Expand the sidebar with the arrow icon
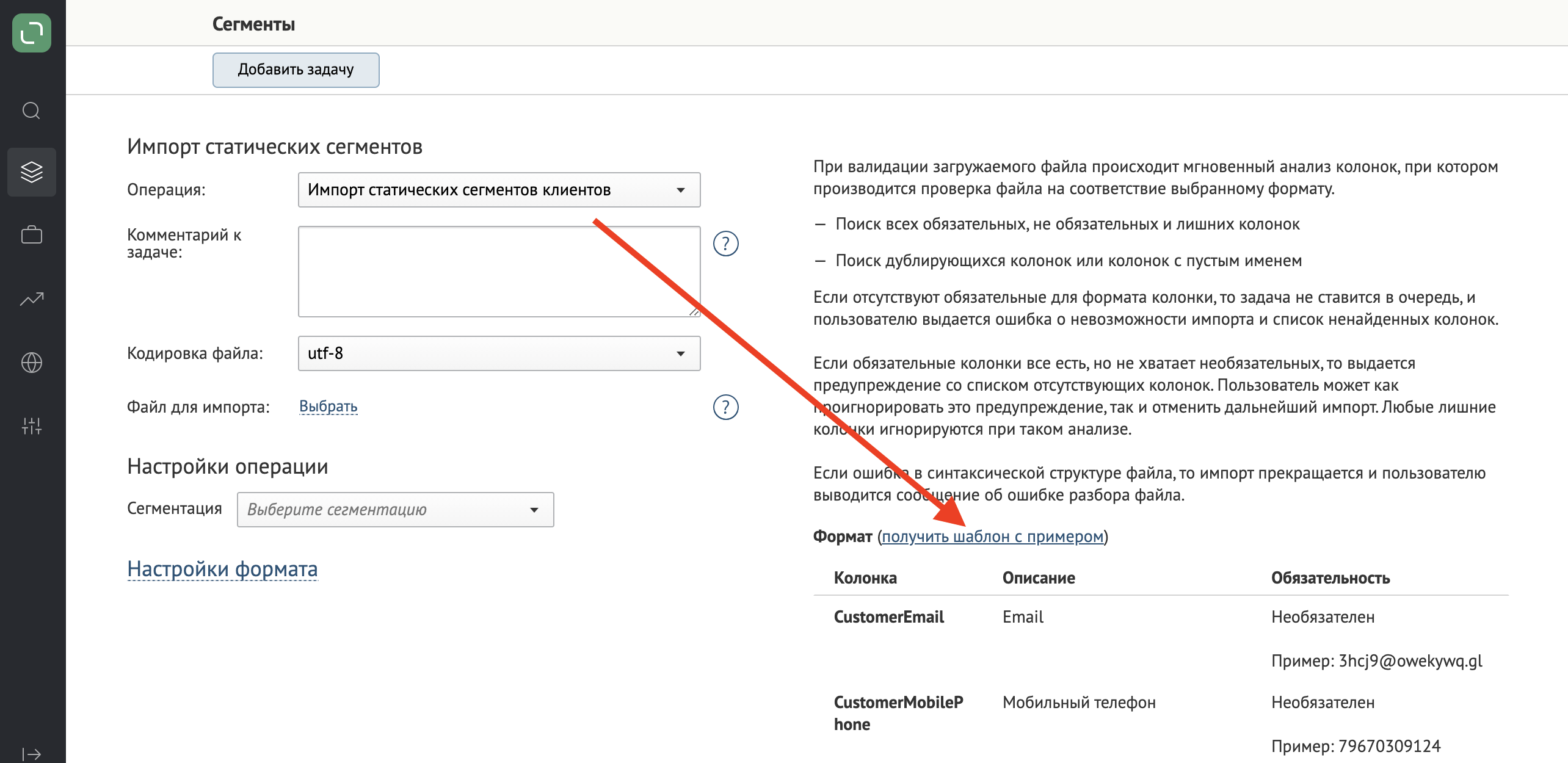 (x=32, y=754)
